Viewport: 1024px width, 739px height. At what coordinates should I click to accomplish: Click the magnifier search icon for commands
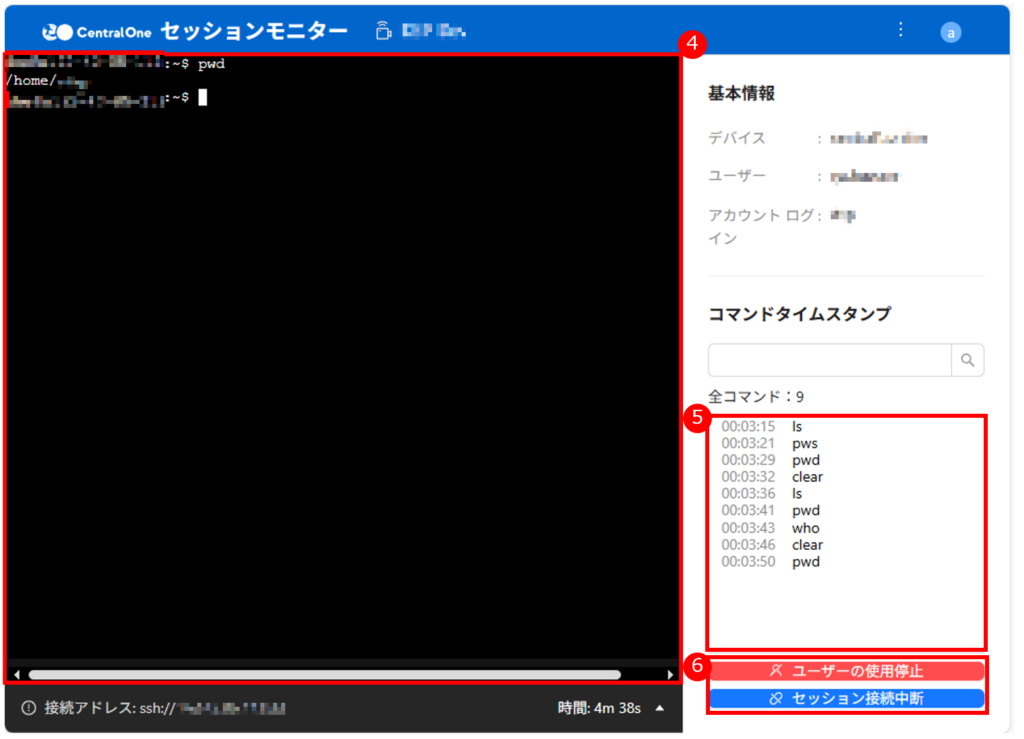[967, 360]
